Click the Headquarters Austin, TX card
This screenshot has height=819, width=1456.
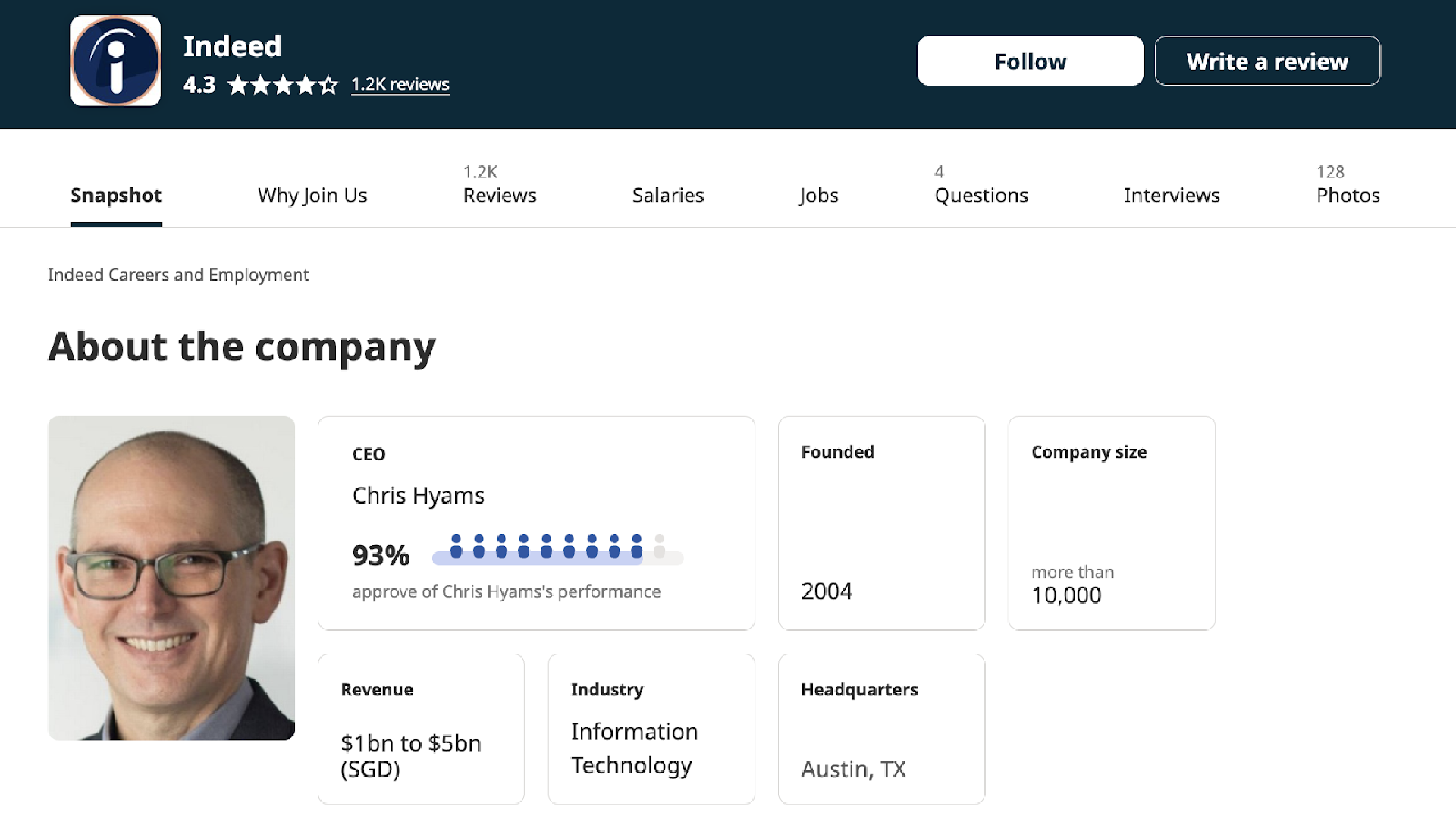click(881, 729)
